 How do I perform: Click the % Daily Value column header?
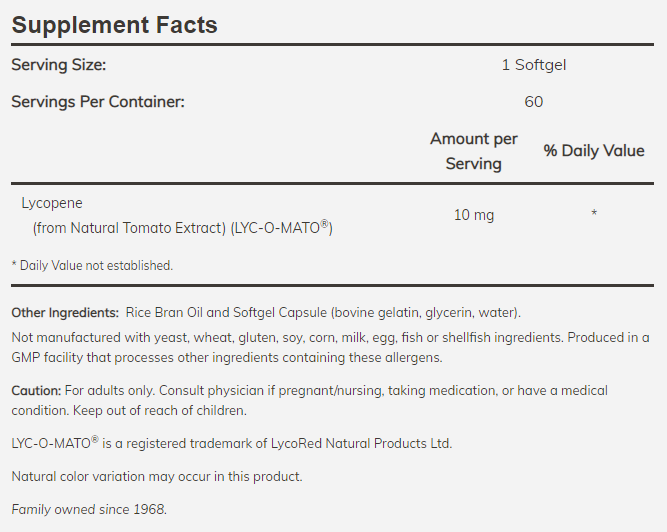click(x=594, y=150)
